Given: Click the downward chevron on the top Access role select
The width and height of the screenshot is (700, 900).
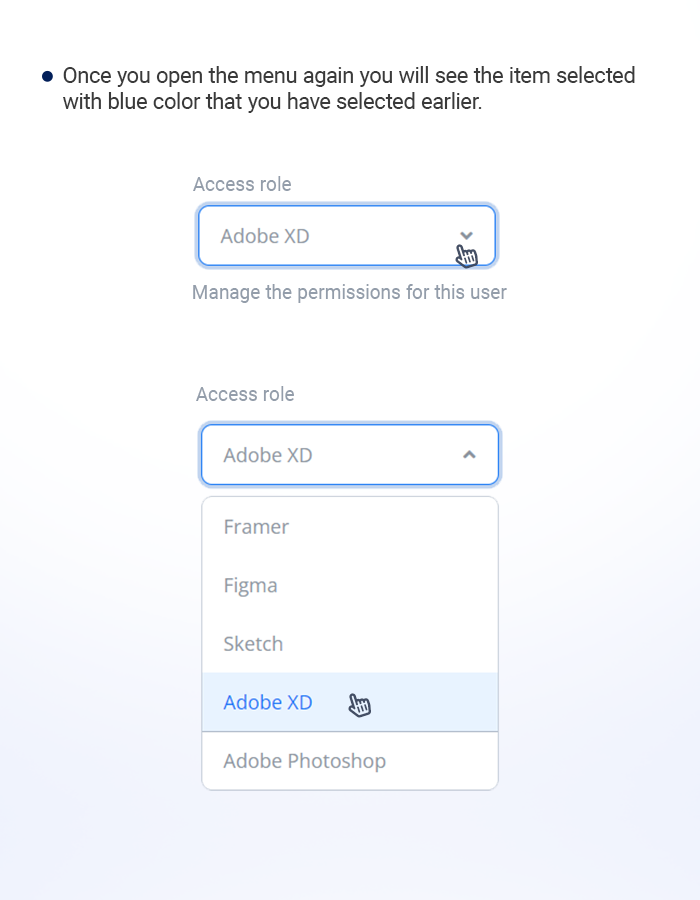Looking at the screenshot, I should pos(466,234).
